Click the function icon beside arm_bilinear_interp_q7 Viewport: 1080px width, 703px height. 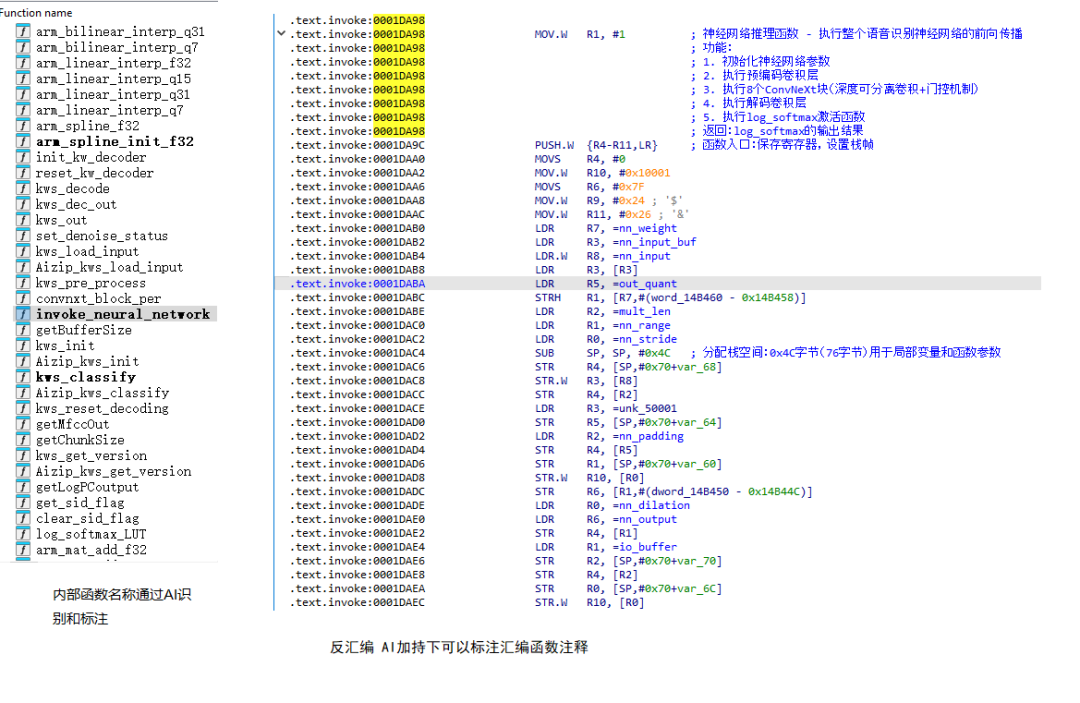(23, 47)
